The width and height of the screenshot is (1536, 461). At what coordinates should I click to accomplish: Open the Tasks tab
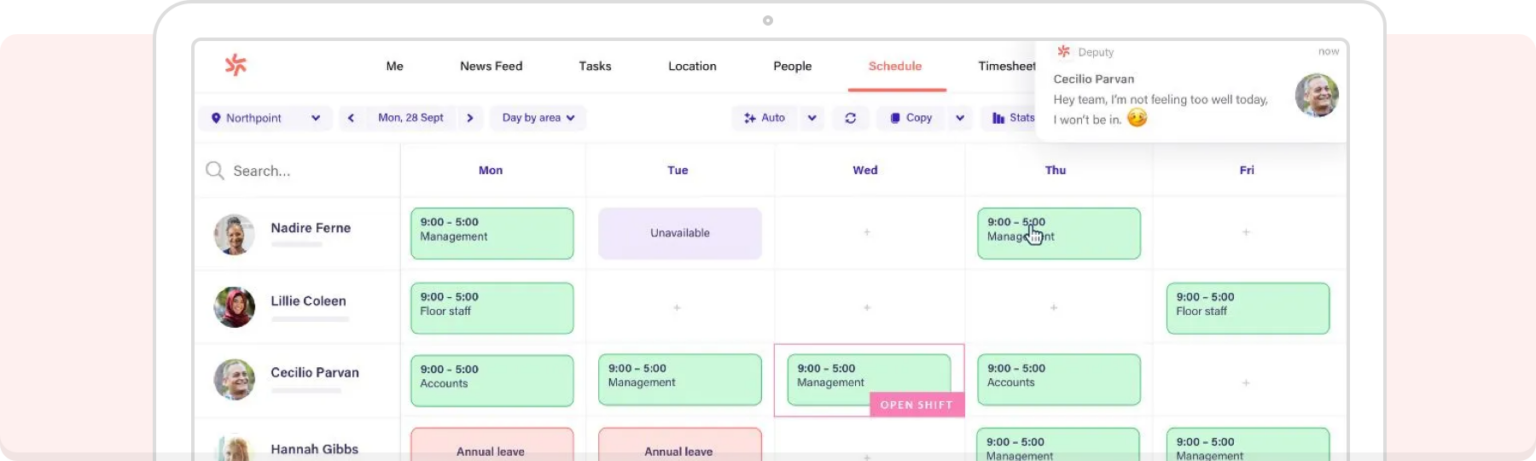tap(595, 66)
